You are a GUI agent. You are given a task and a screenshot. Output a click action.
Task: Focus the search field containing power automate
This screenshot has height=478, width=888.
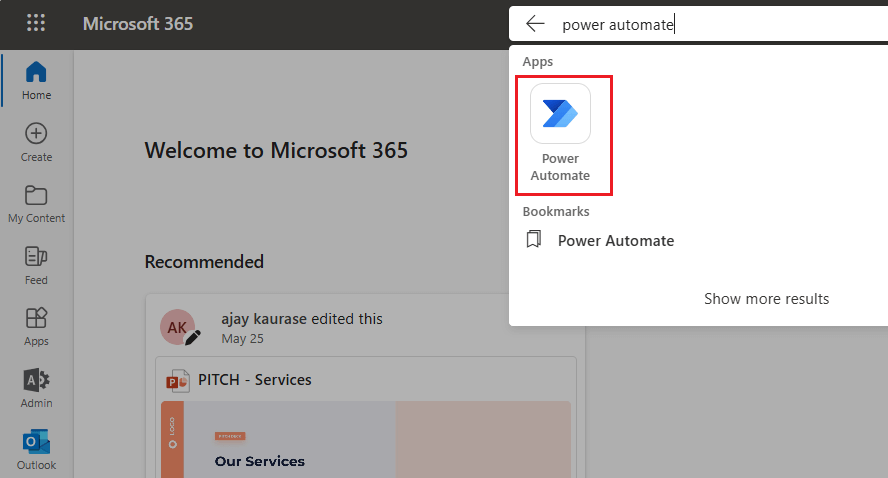click(700, 24)
